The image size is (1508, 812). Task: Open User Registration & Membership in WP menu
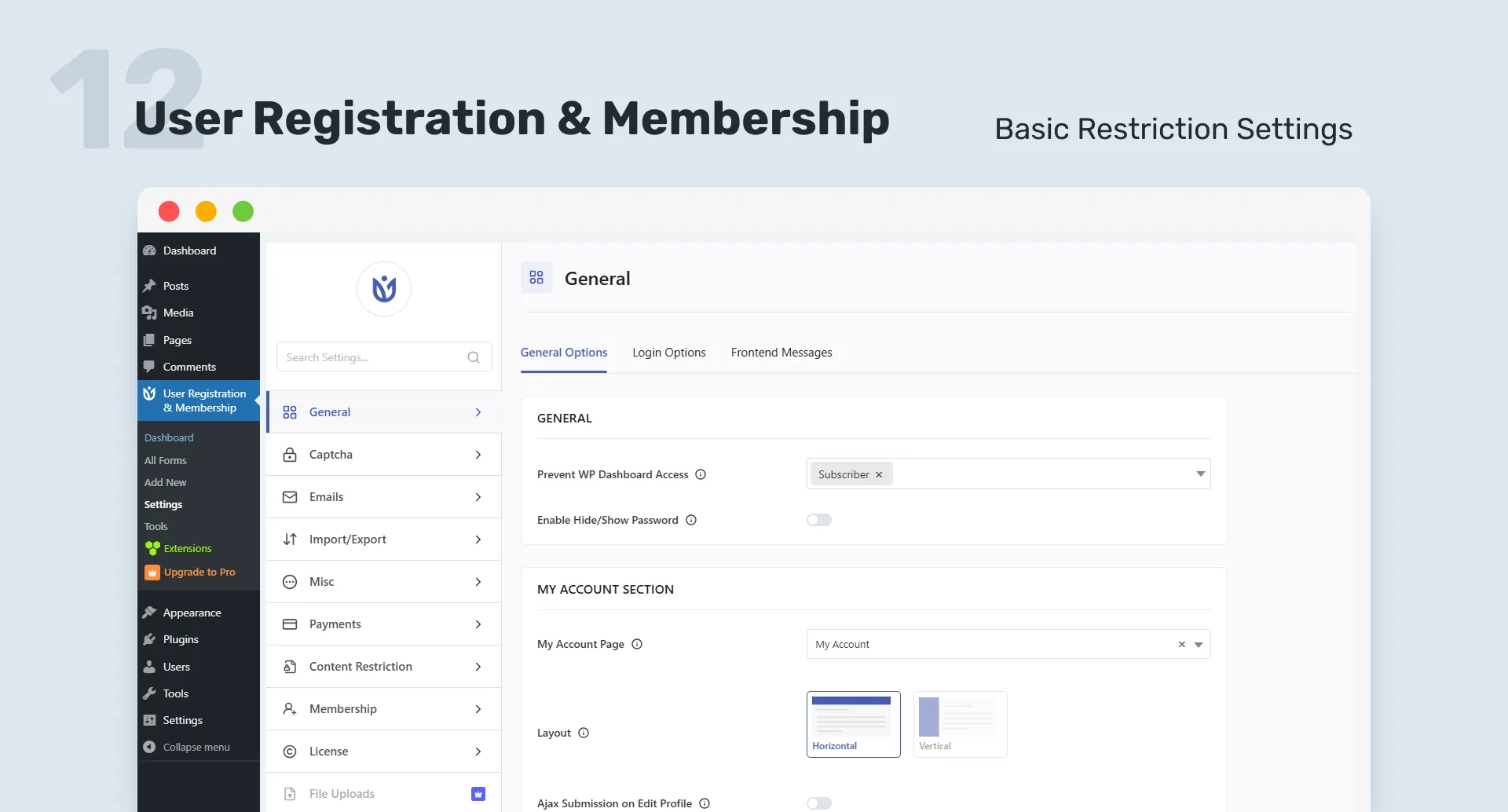[199, 401]
